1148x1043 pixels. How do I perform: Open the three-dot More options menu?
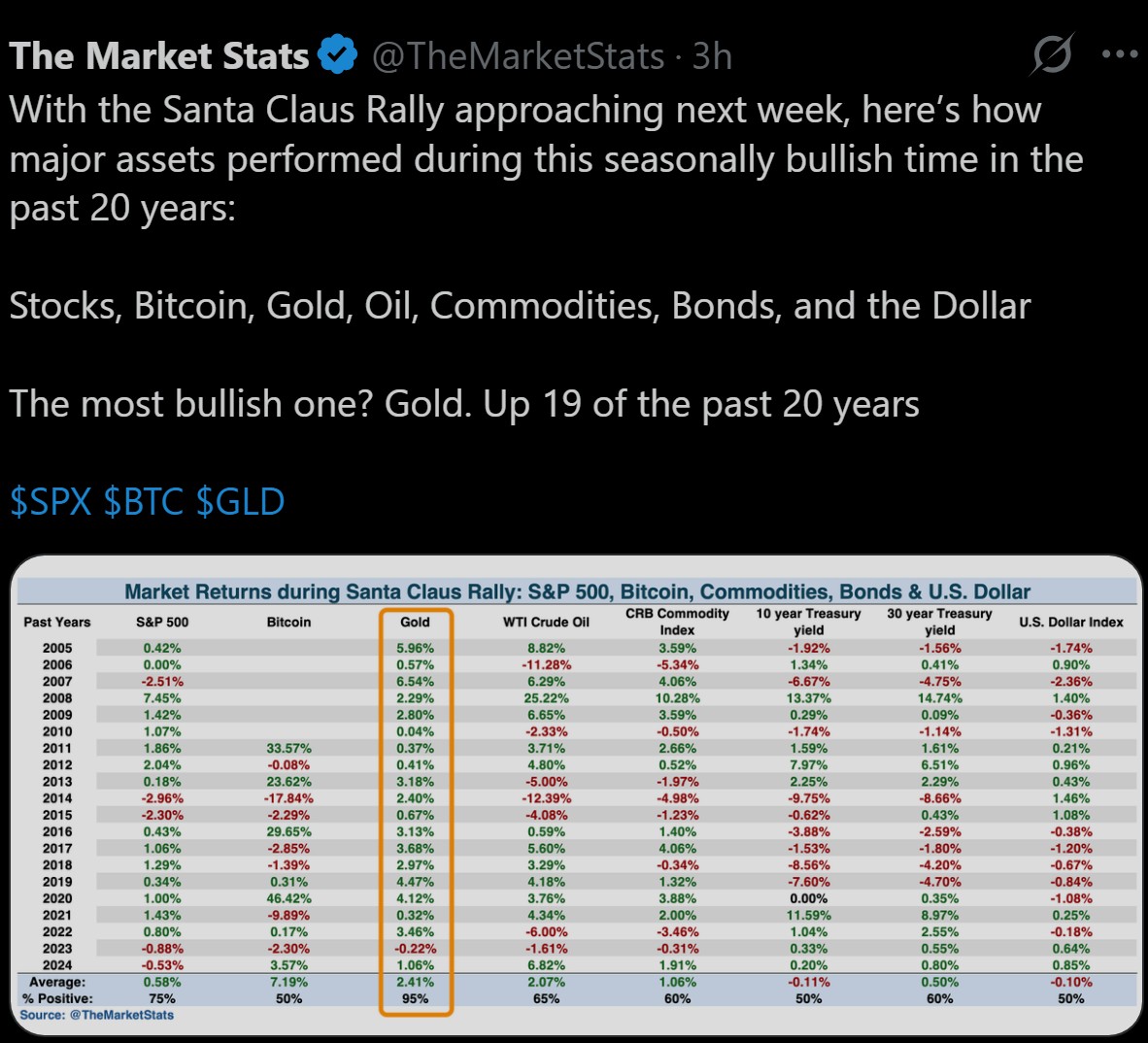click(x=1119, y=54)
